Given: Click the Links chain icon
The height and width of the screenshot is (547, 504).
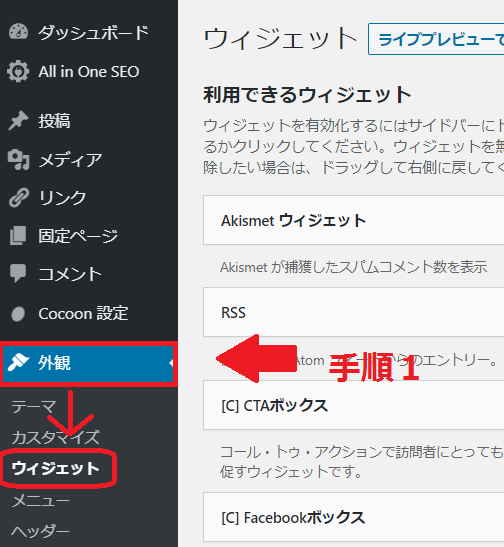Looking at the screenshot, I should [x=18, y=198].
